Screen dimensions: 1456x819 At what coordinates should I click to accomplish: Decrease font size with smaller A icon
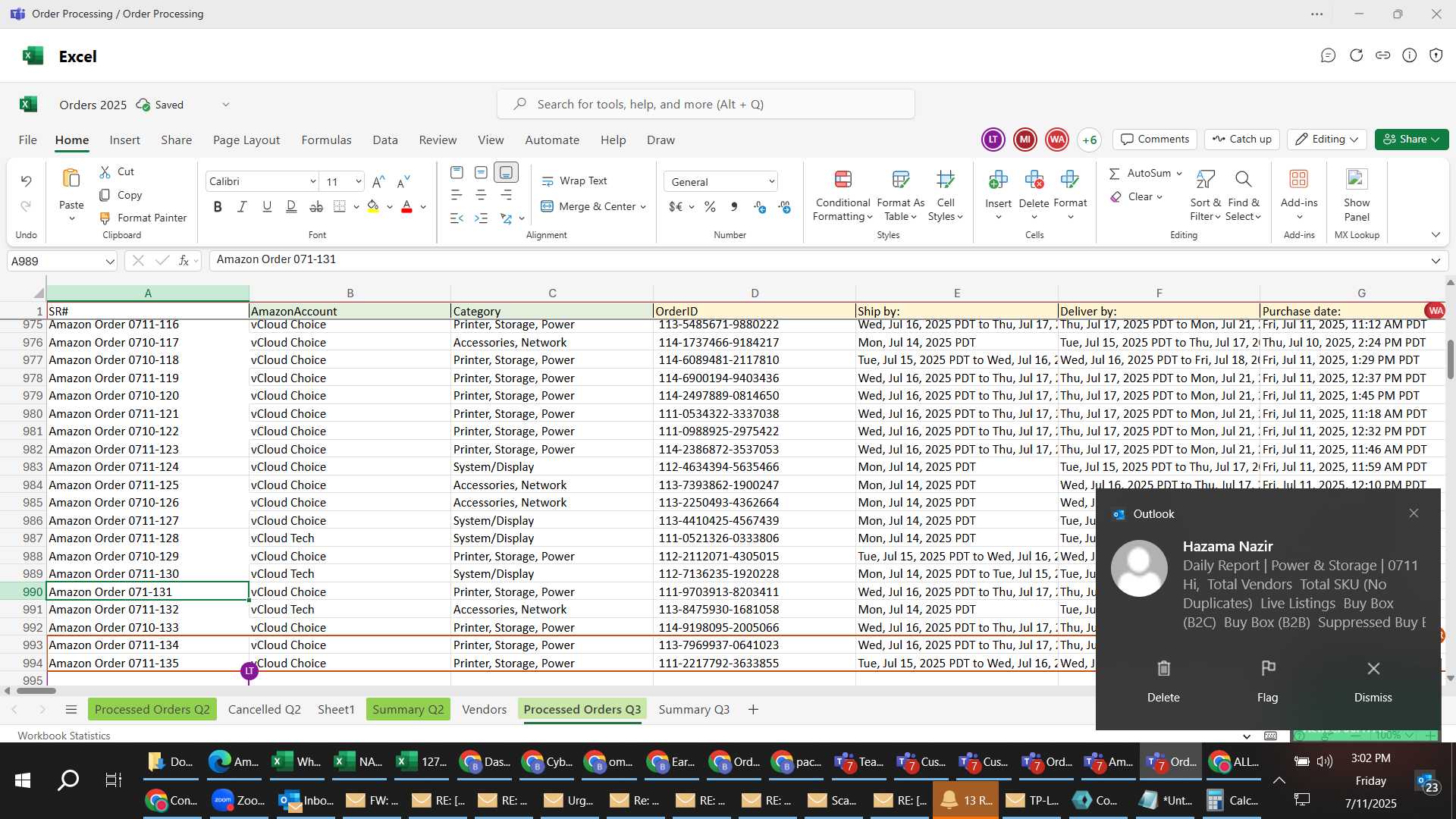403,181
